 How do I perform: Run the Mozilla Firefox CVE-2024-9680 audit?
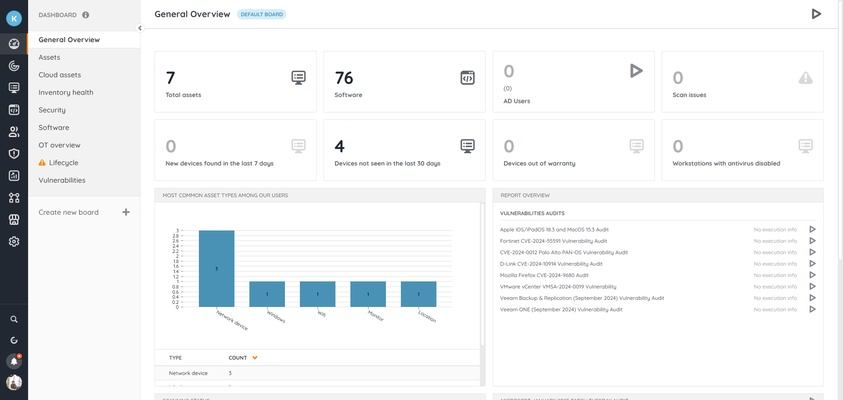coord(812,275)
